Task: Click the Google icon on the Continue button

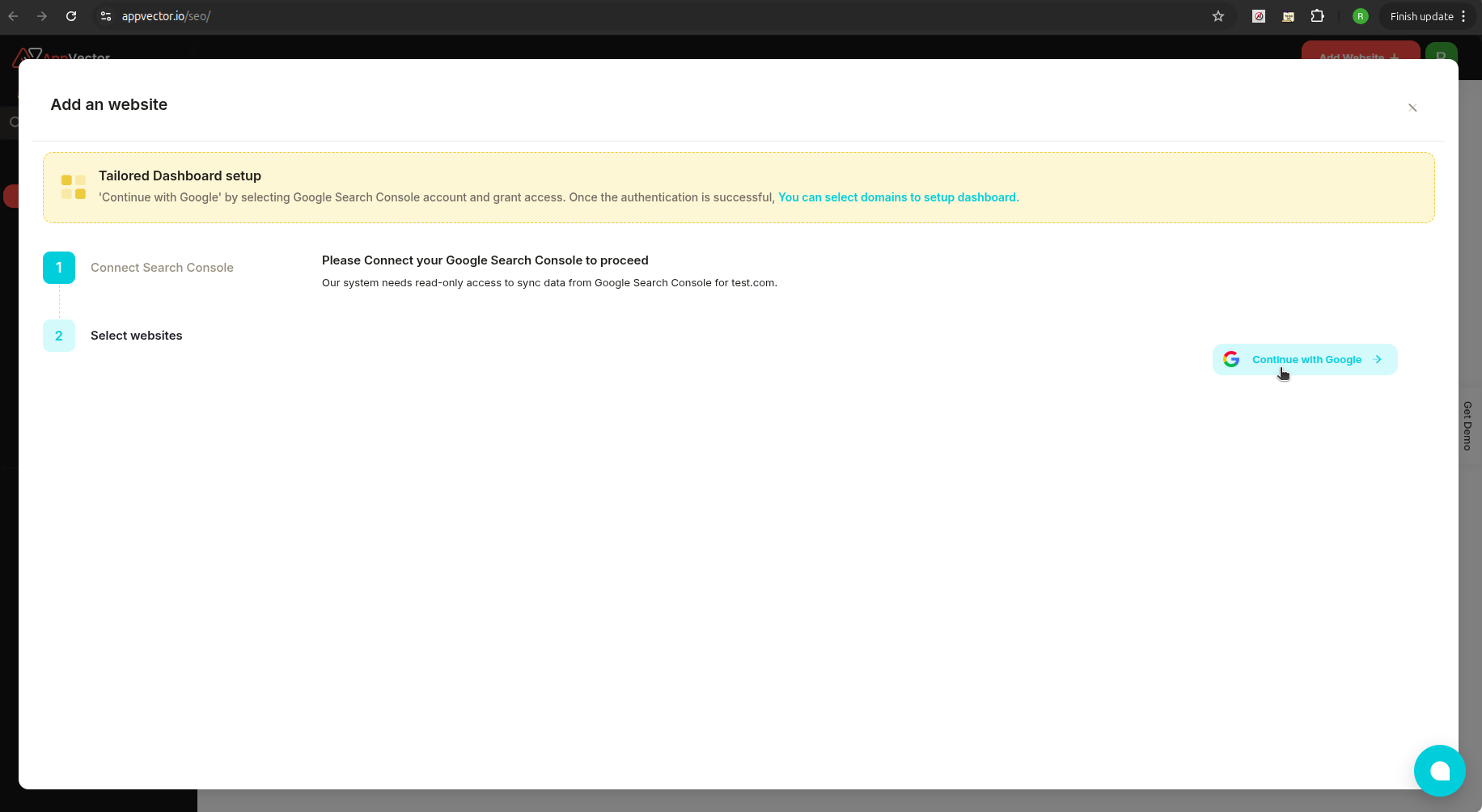Action: [x=1231, y=359]
